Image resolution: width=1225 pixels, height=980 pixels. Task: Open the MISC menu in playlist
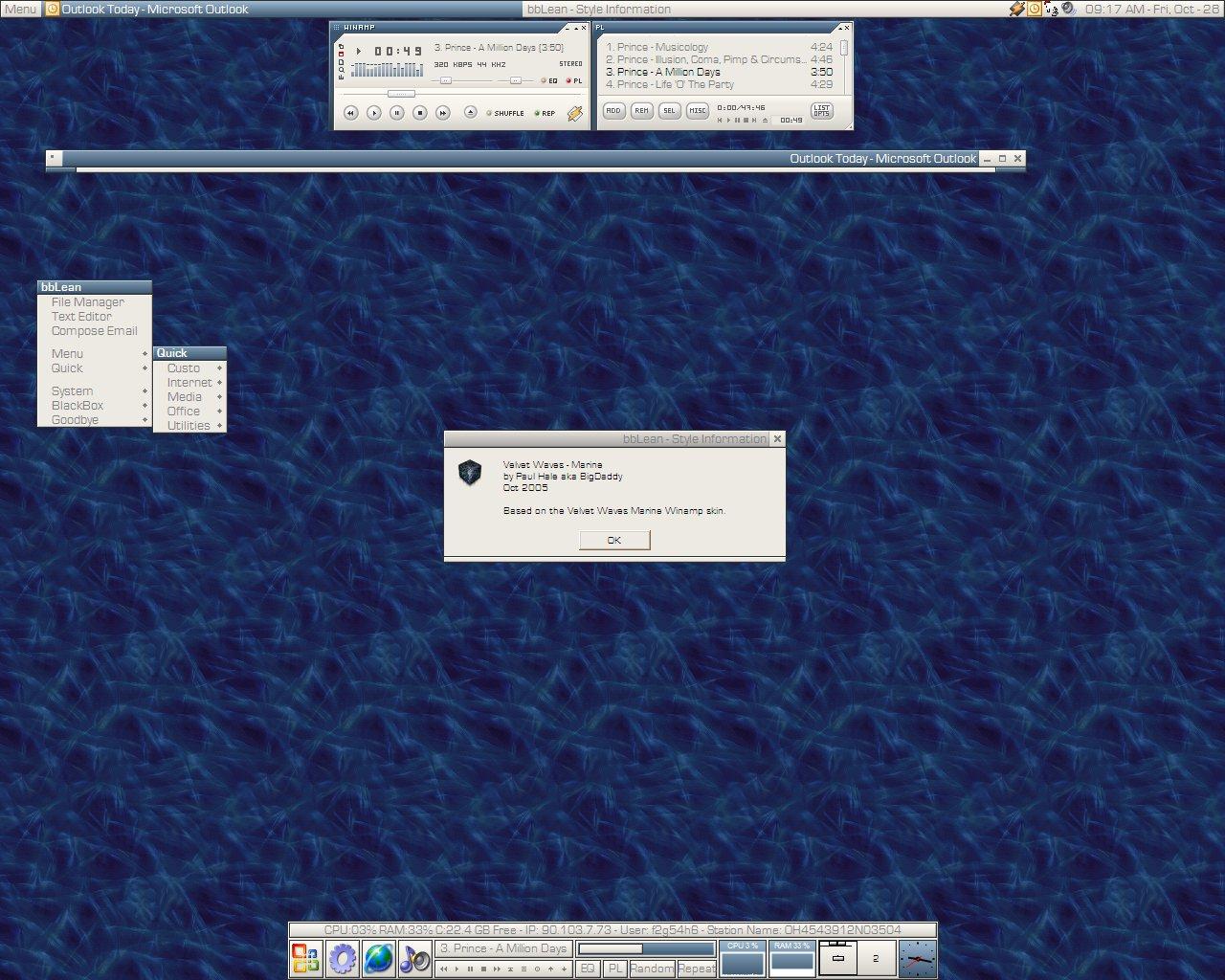click(698, 111)
